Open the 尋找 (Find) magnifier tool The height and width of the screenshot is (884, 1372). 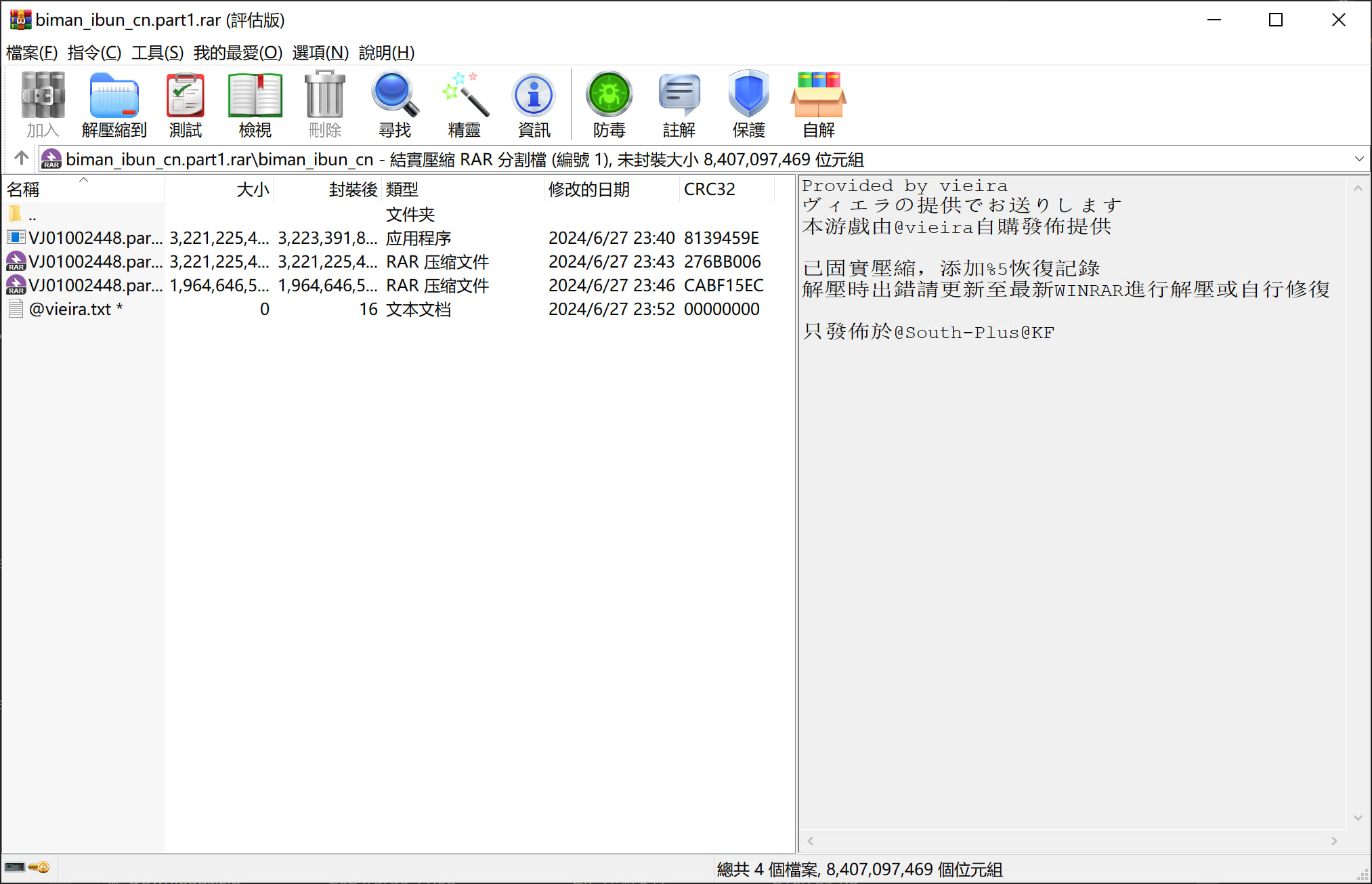click(395, 104)
